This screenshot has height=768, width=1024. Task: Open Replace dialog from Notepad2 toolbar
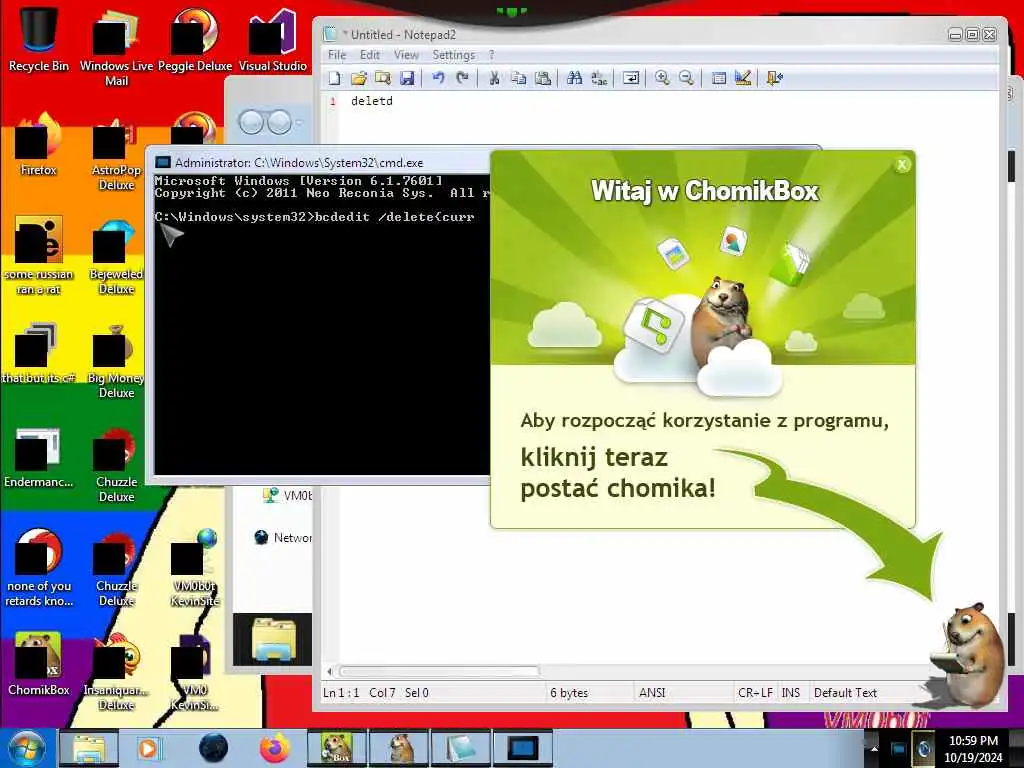pyautogui.click(x=599, y=78)
